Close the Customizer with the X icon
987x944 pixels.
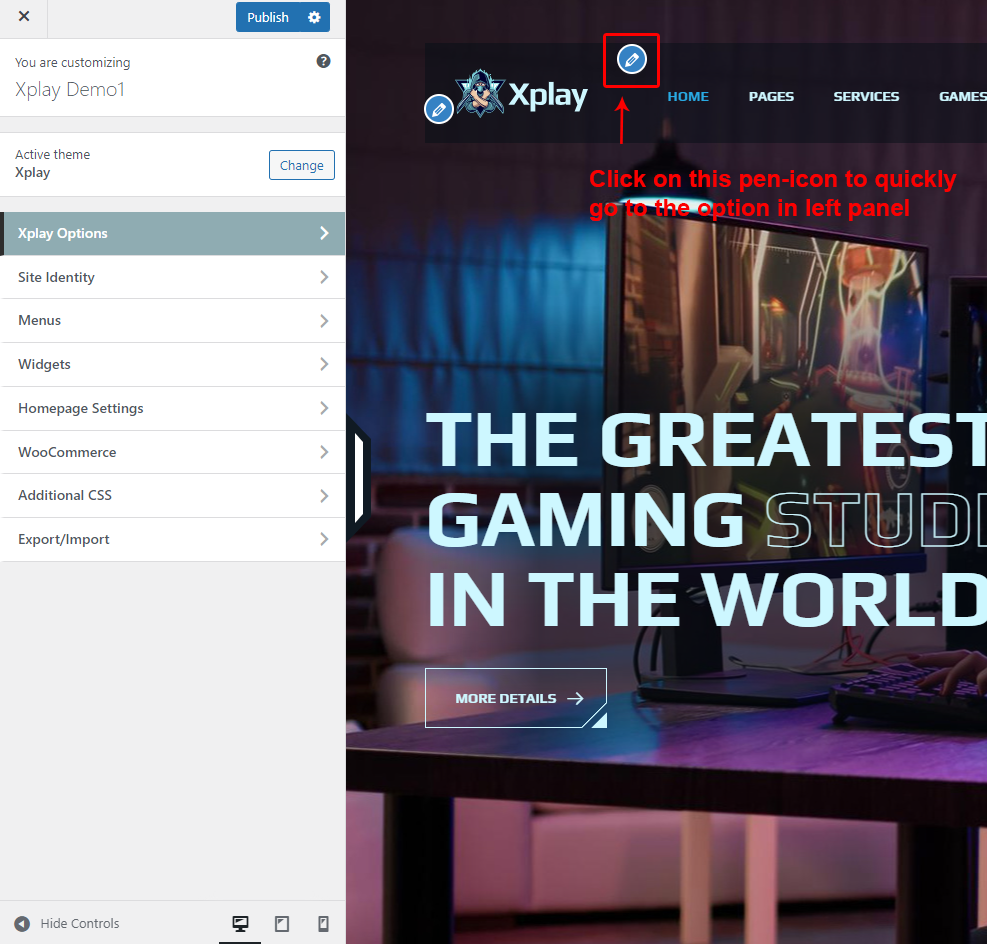pyautogui.click(x=24, y=17)
